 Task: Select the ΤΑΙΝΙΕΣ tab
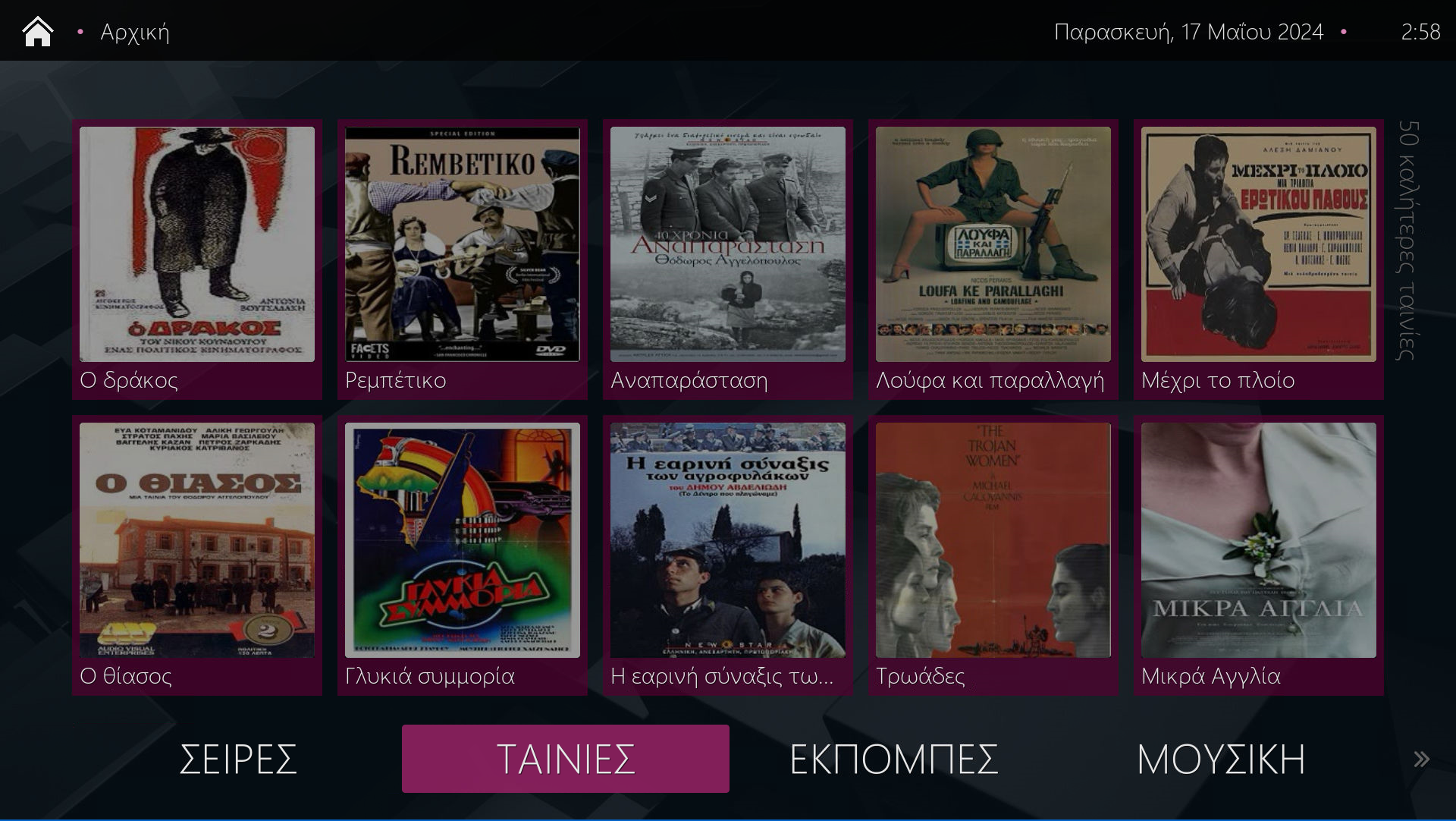pyautogui.click(x=566, y=759)
